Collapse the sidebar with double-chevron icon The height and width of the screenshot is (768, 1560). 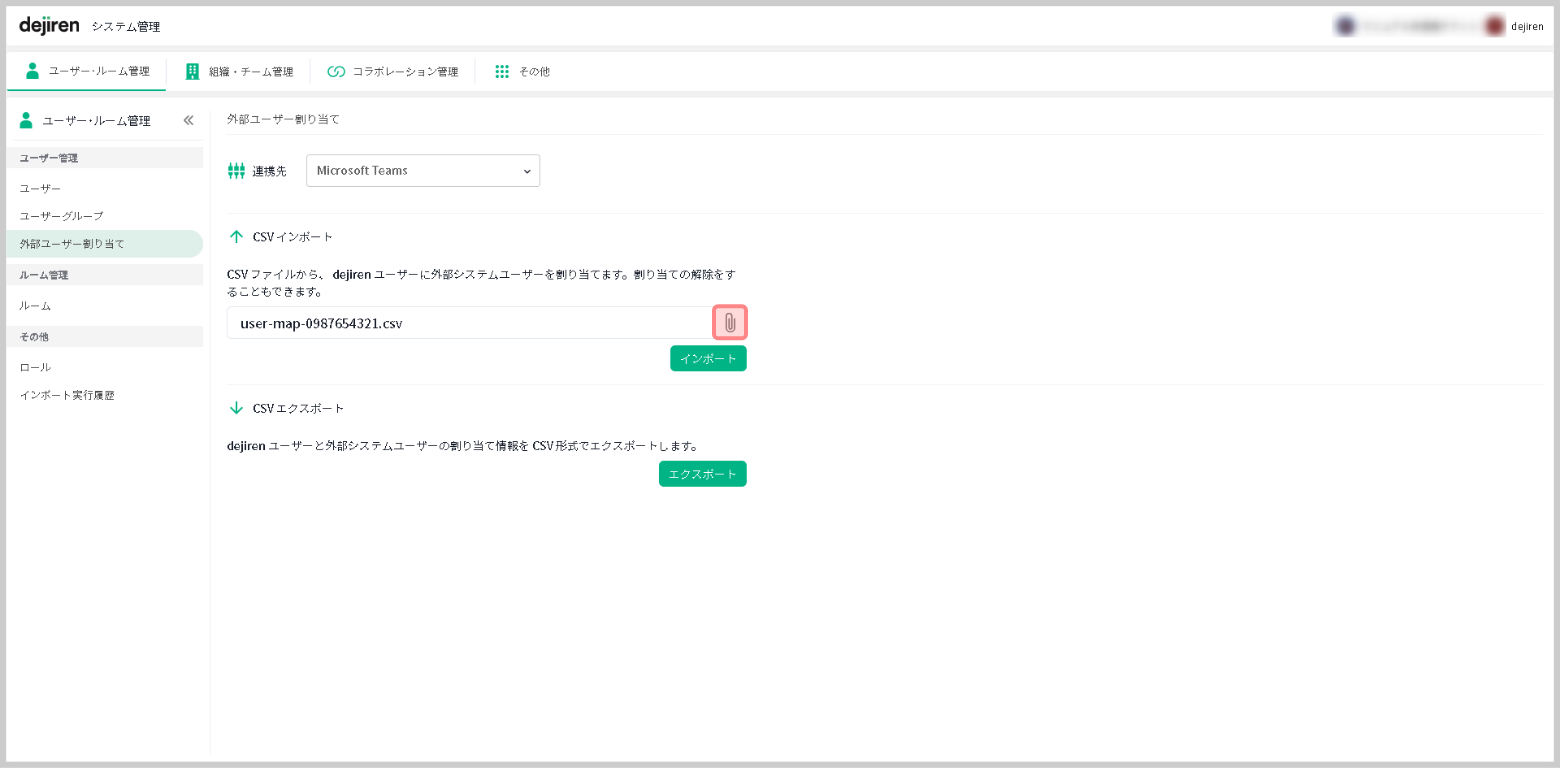pos(188,120)
